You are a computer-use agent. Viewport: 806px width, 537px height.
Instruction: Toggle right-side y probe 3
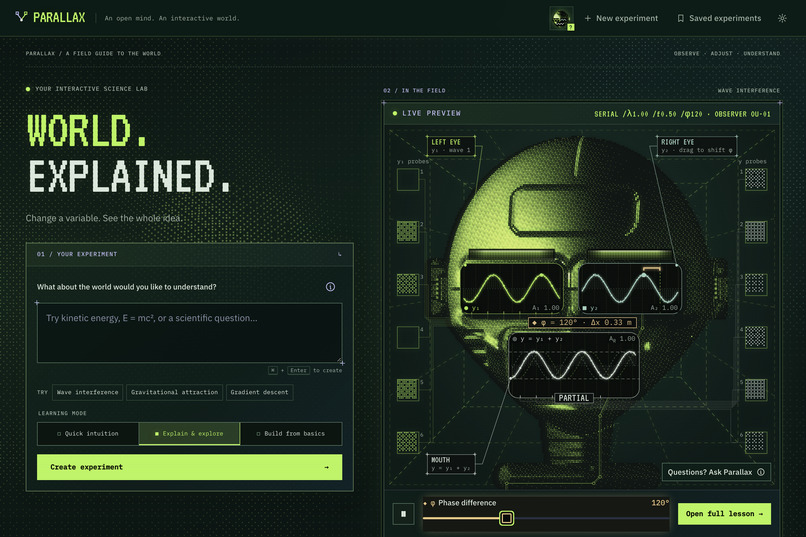(756, 284)
